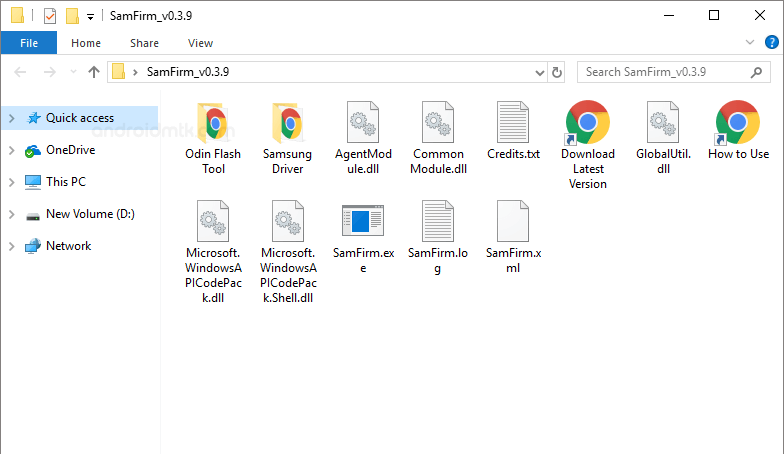Image resolution: width=784 pixels, height=454 pixels.
Task: Open the Download Latest Version shortcut
Action: click(588, 123)
